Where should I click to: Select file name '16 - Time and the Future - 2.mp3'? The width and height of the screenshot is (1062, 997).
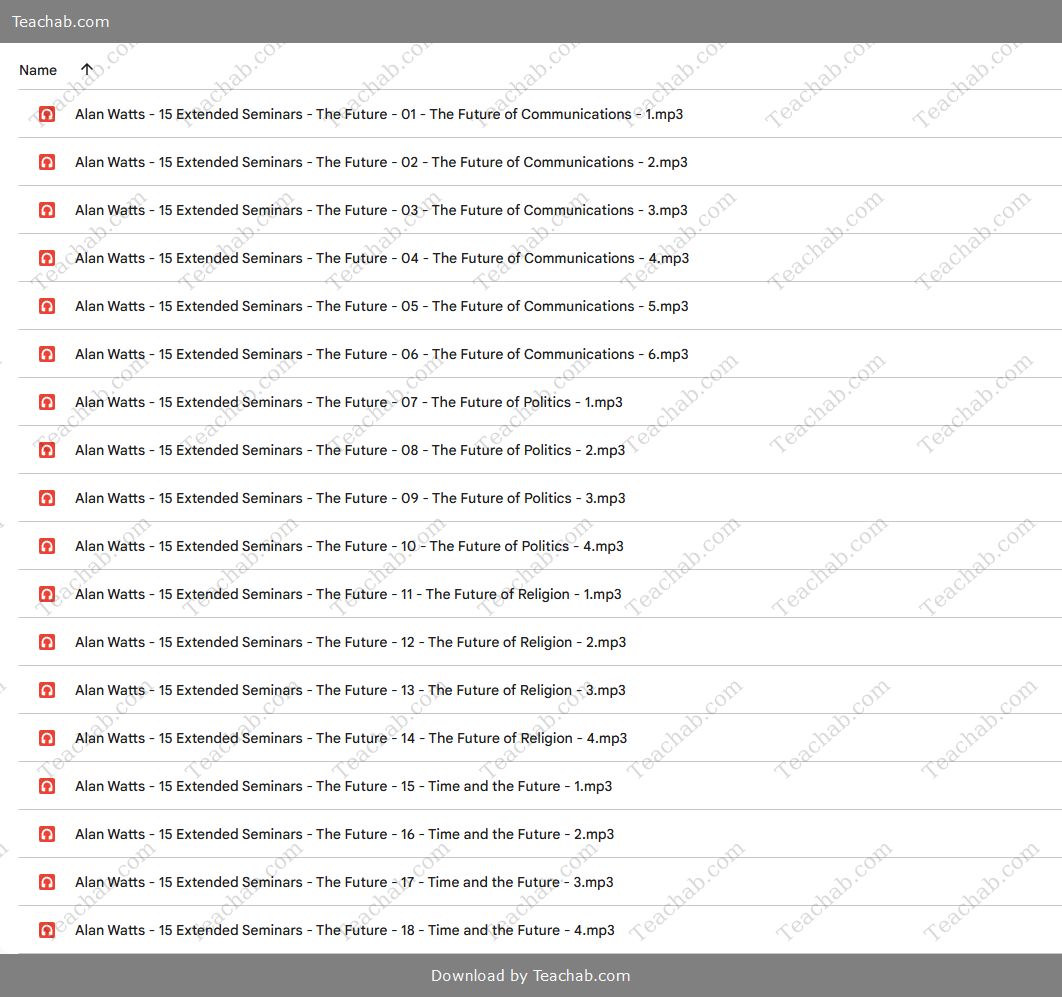344,834
